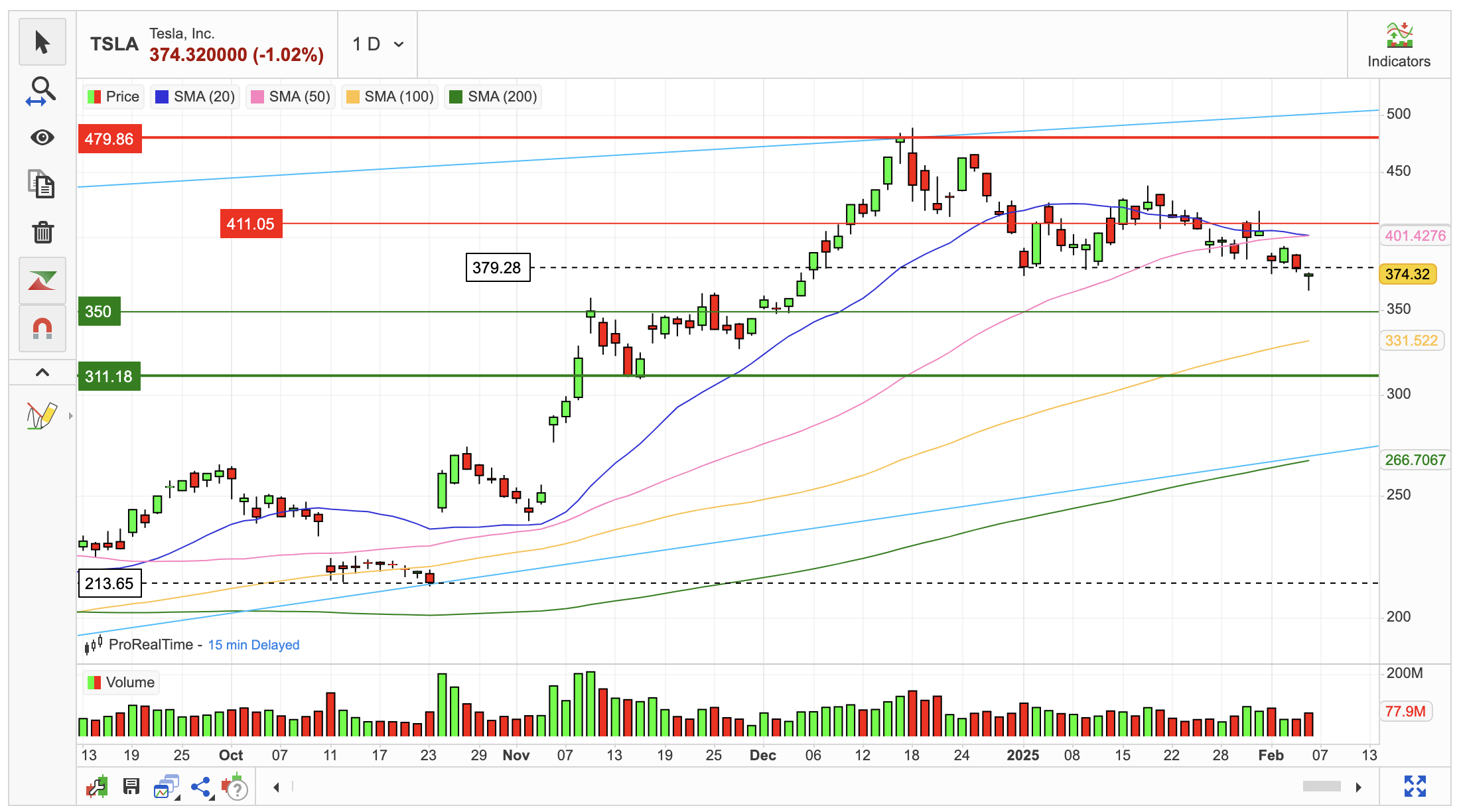Screen dimensions: 1461x812
Task: Click the current price tag 374.32
Action: [1408, 274]
